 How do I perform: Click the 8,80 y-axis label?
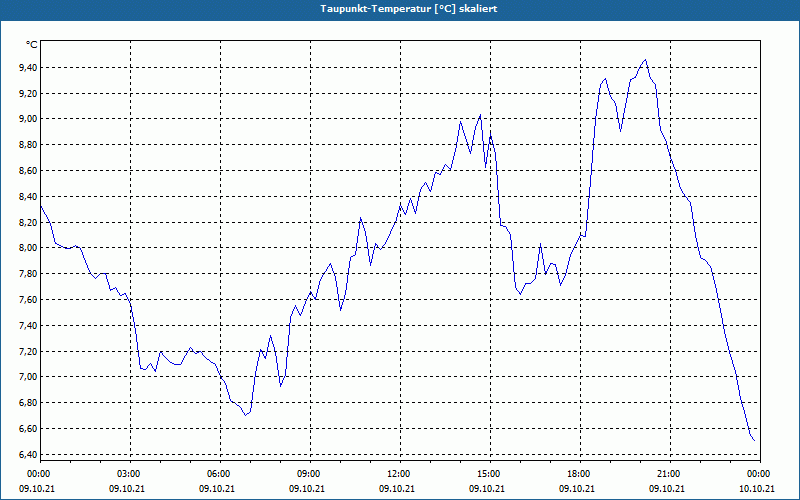click(29, 145)
